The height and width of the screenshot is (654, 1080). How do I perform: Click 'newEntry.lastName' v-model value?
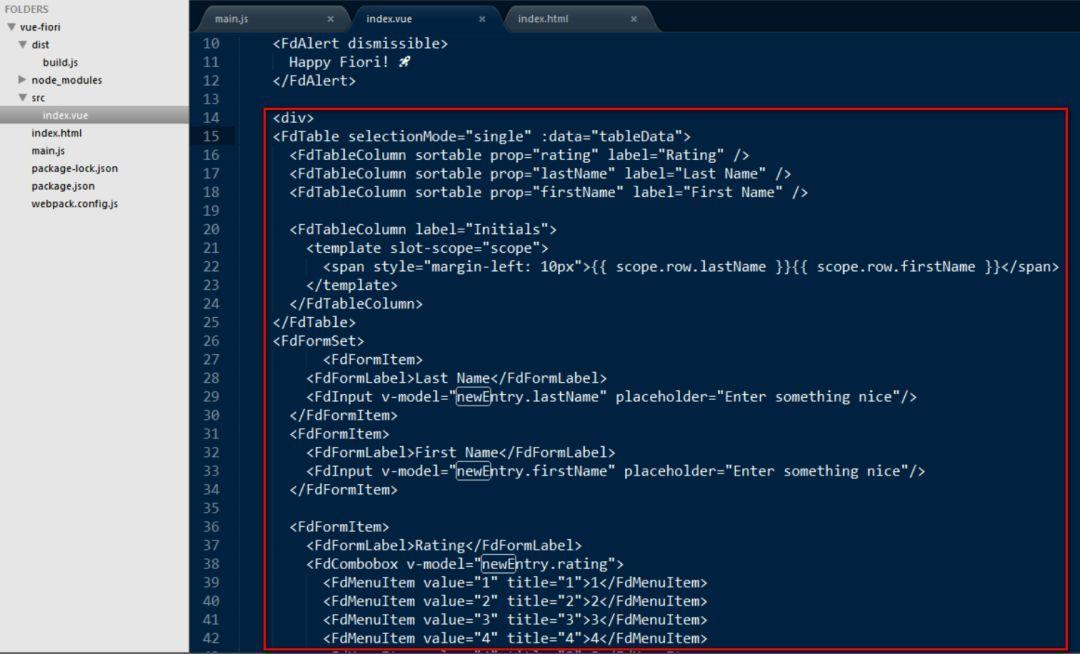(528, 397)
